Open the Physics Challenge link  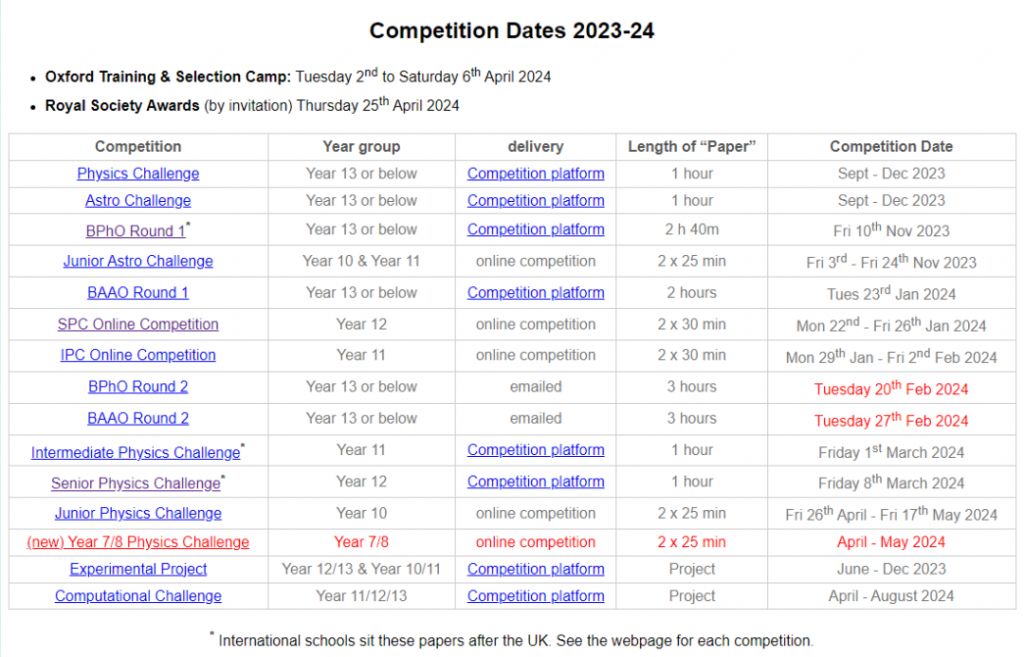[138, 174]
